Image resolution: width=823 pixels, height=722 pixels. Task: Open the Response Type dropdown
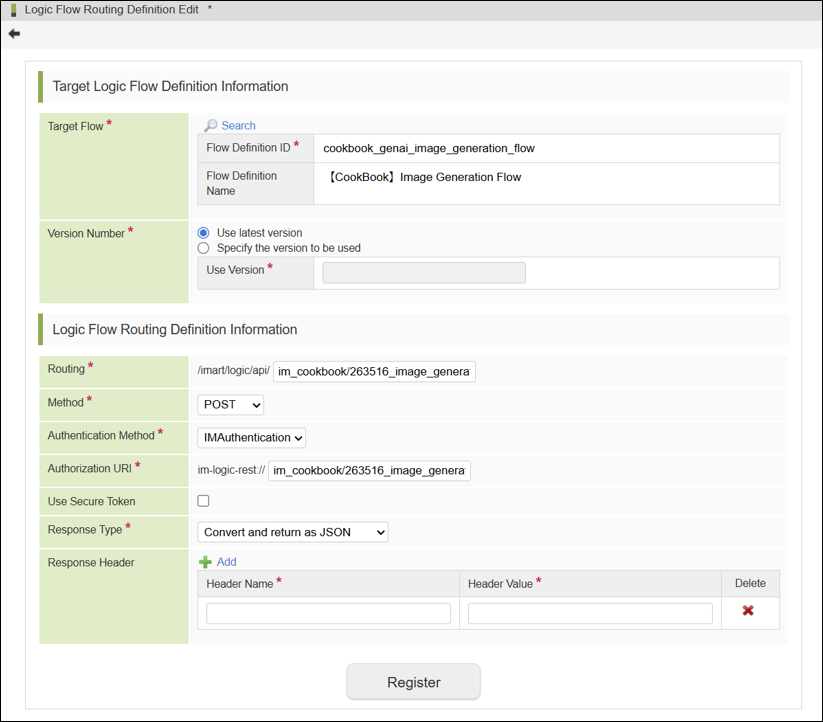(x=293, y=532)
